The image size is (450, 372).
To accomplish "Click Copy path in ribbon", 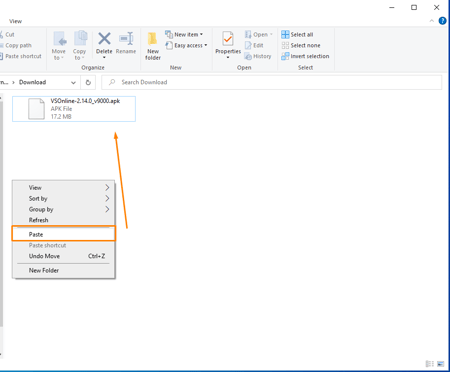I will (16, 45).
